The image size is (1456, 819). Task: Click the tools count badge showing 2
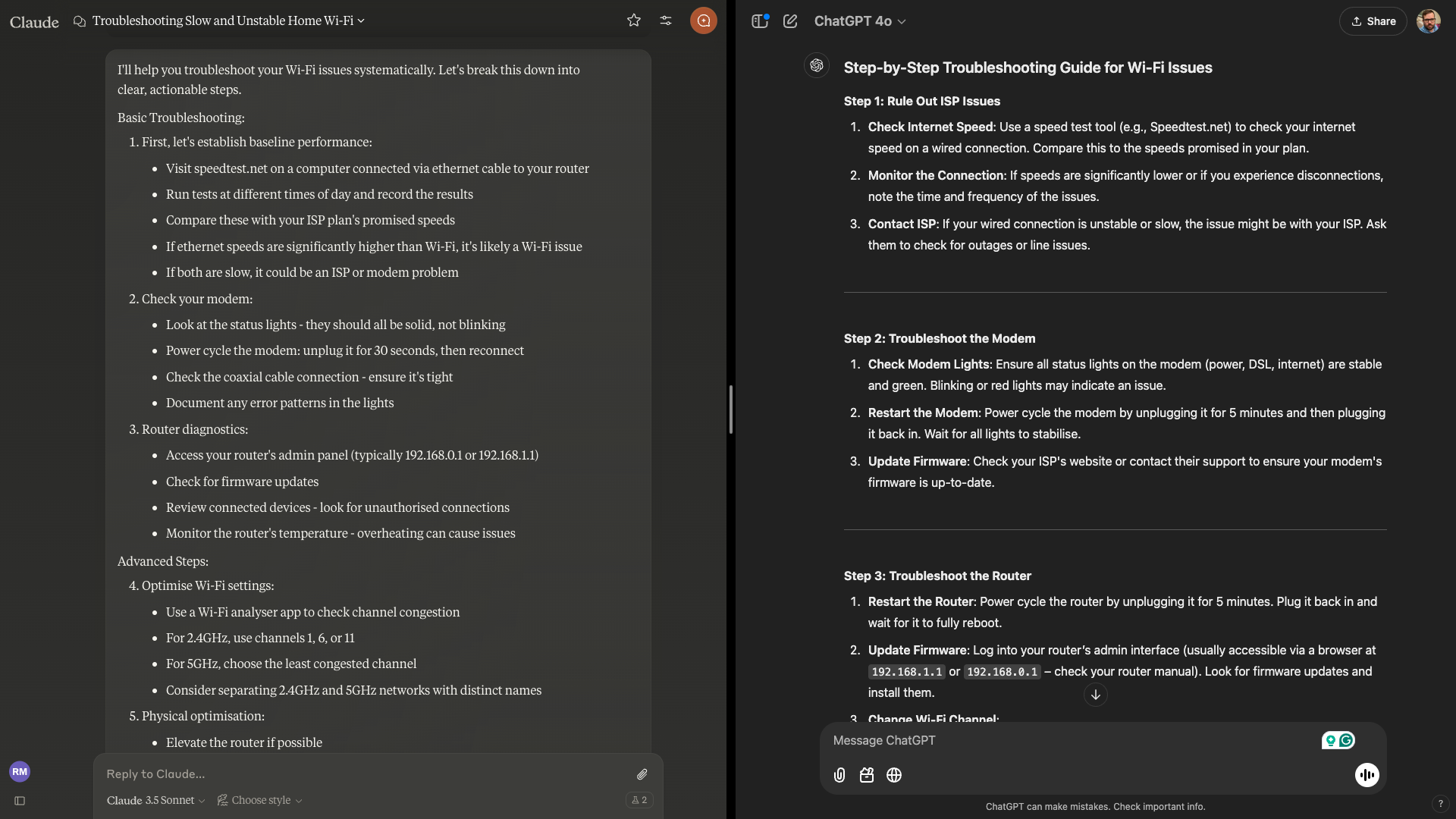[639, 800]
